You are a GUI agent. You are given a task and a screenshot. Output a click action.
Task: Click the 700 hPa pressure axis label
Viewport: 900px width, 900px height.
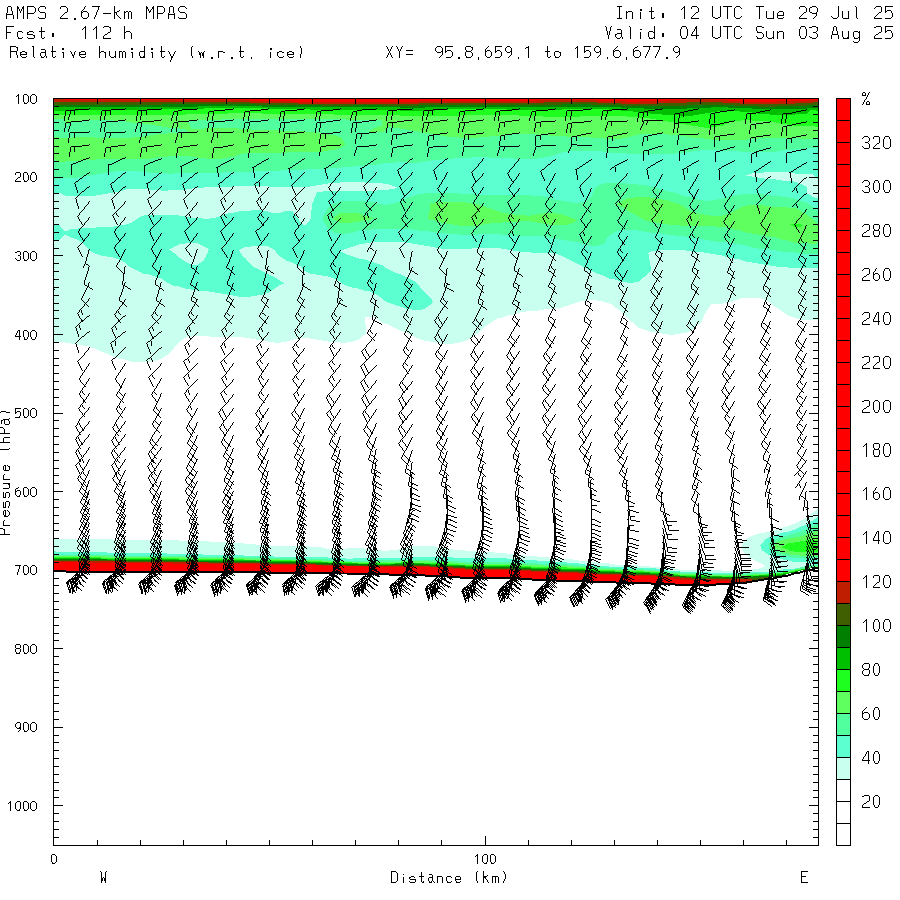tap(26, 571)
